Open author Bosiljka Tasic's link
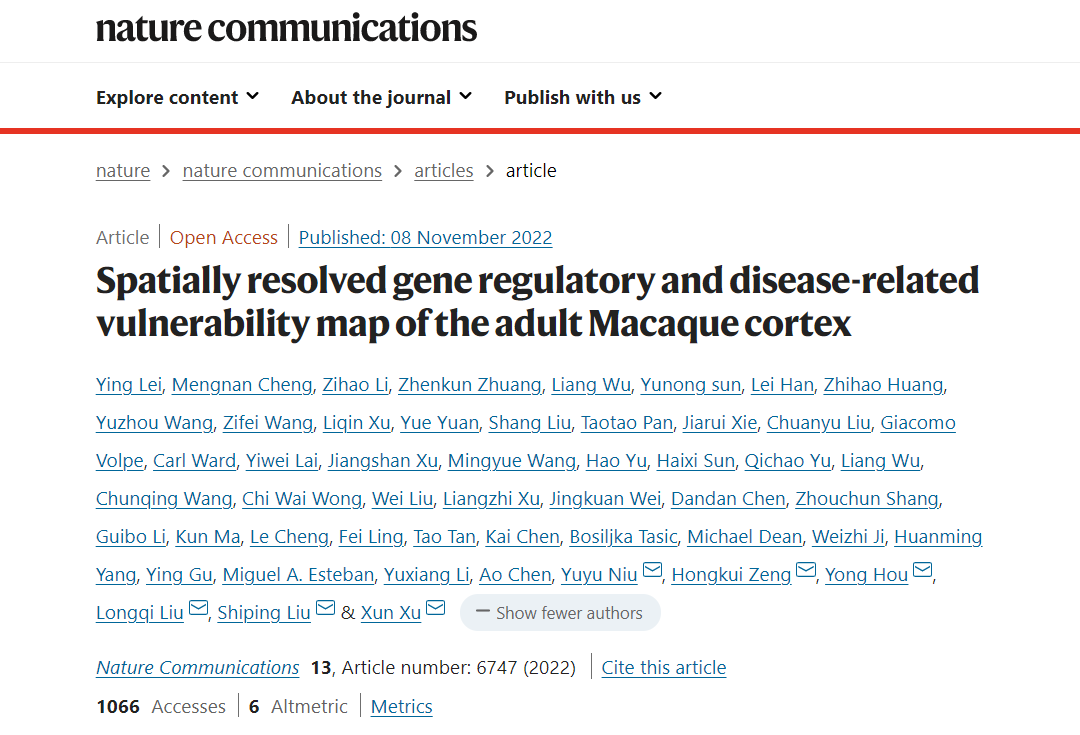The image size is (1080, 735). click(x=623, y=537)
